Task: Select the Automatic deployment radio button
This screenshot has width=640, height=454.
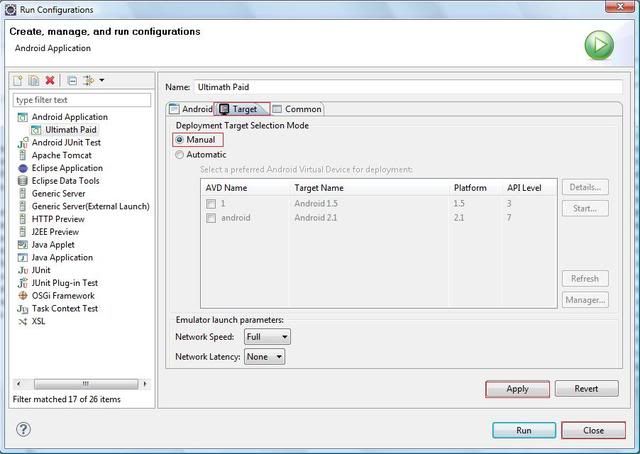Action: tap(180, 155)
